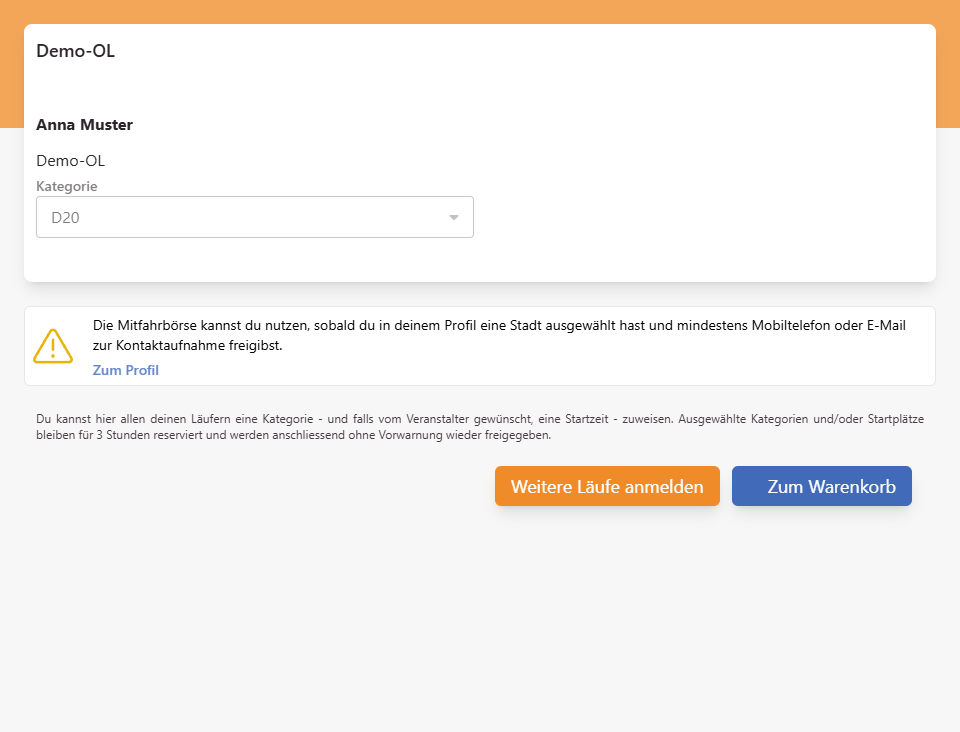960x732 pixels.
Task: Click the Weitere Läufe anmelden button
Action: point(607,486)
